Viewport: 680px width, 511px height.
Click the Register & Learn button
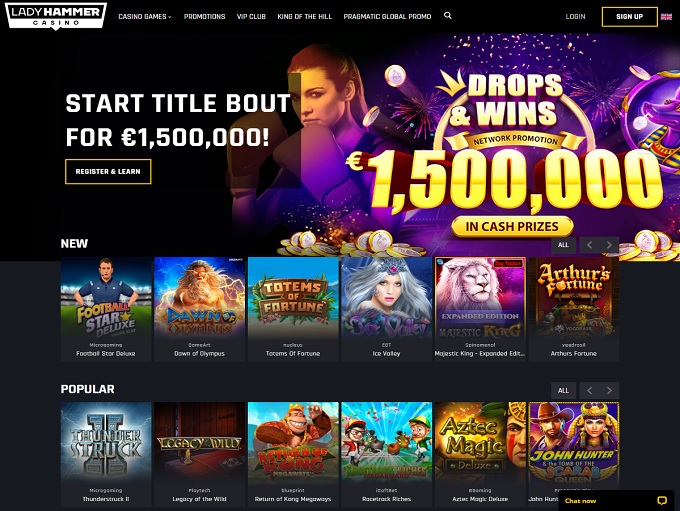108,171
